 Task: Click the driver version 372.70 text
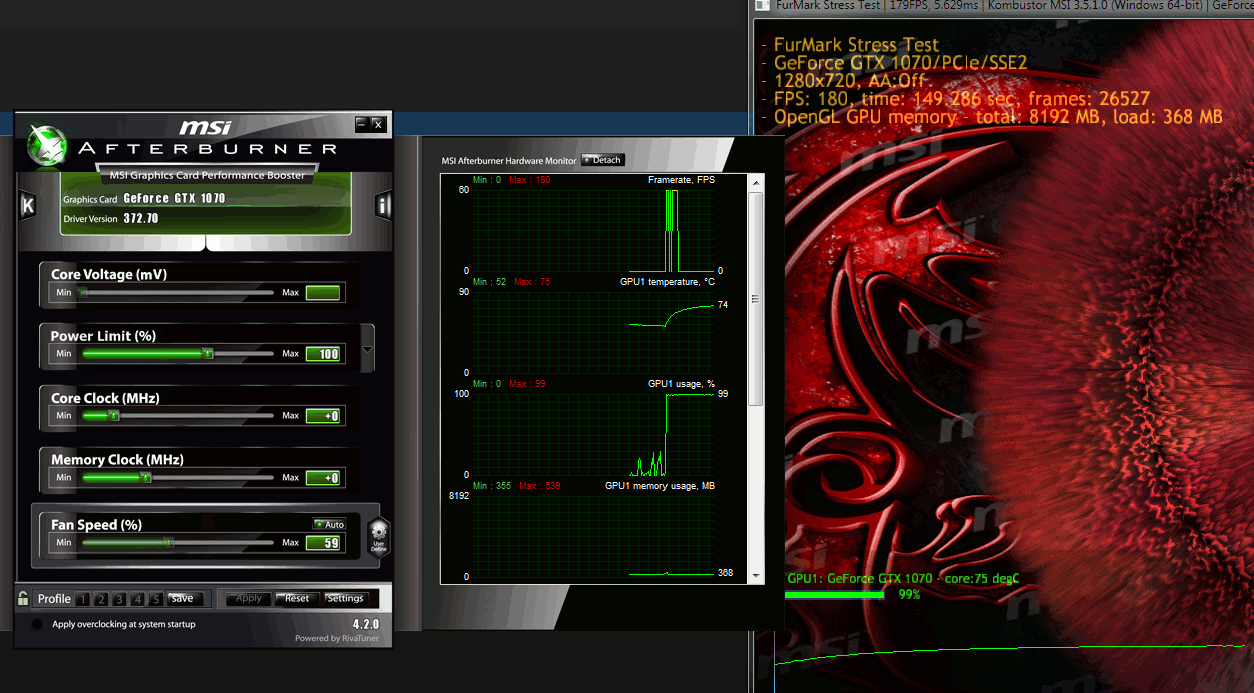[141, 218]
